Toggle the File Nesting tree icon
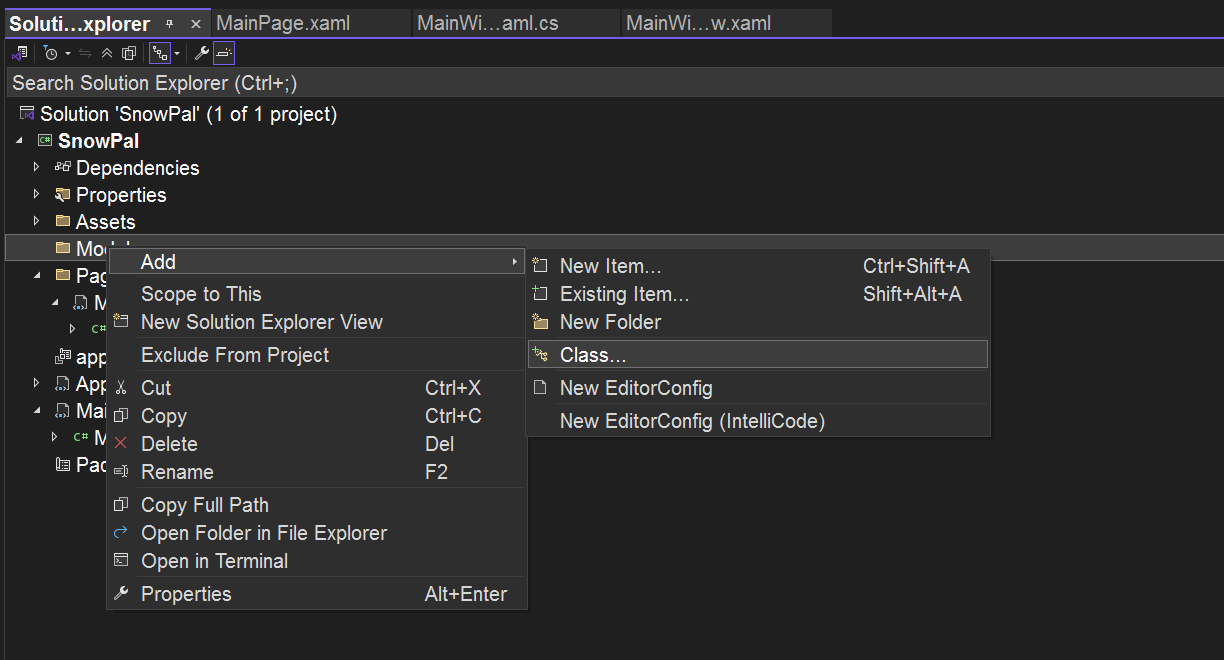This screenshot has height=660, width=1224. (x=160, y=53)
